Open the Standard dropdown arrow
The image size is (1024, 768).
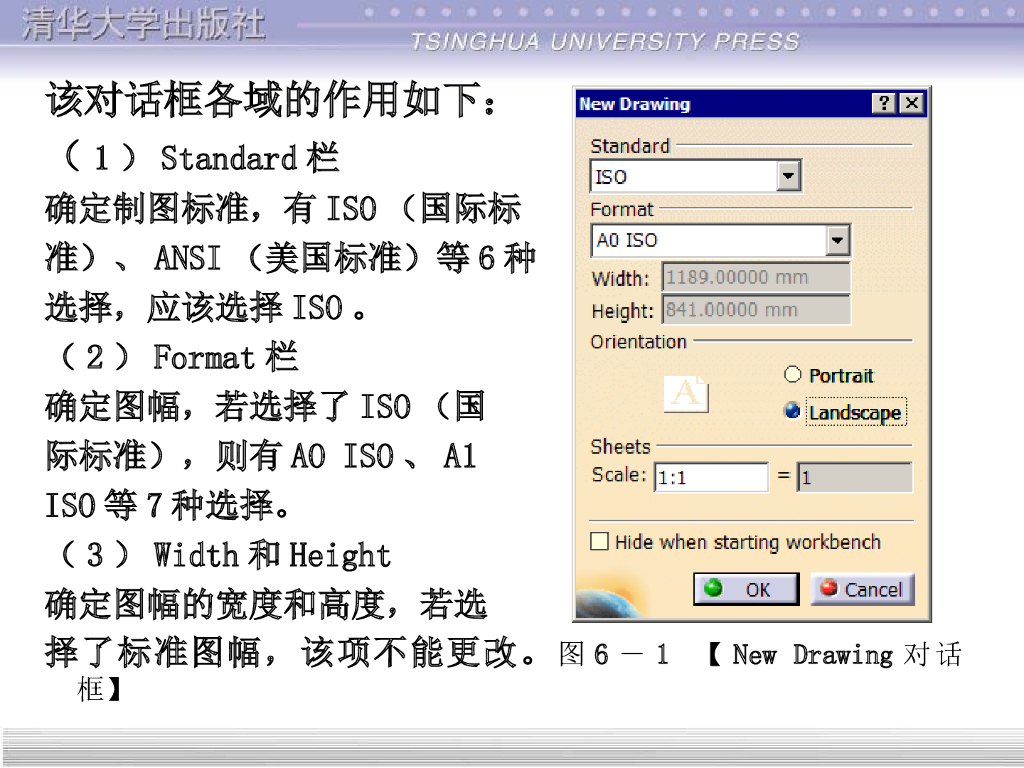[x=789, y=177]
